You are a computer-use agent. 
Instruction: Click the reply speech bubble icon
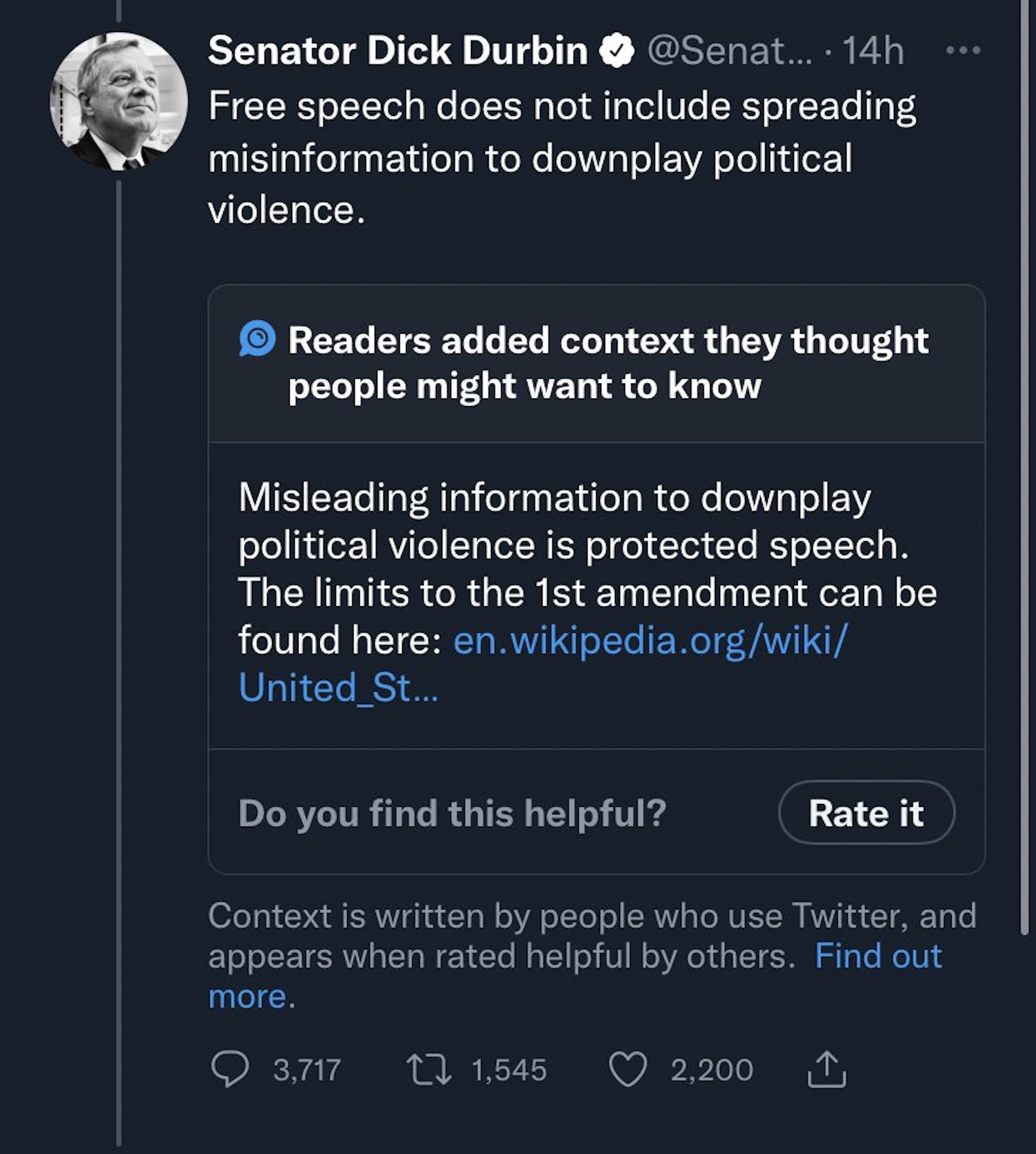(x=229, y=1069)
